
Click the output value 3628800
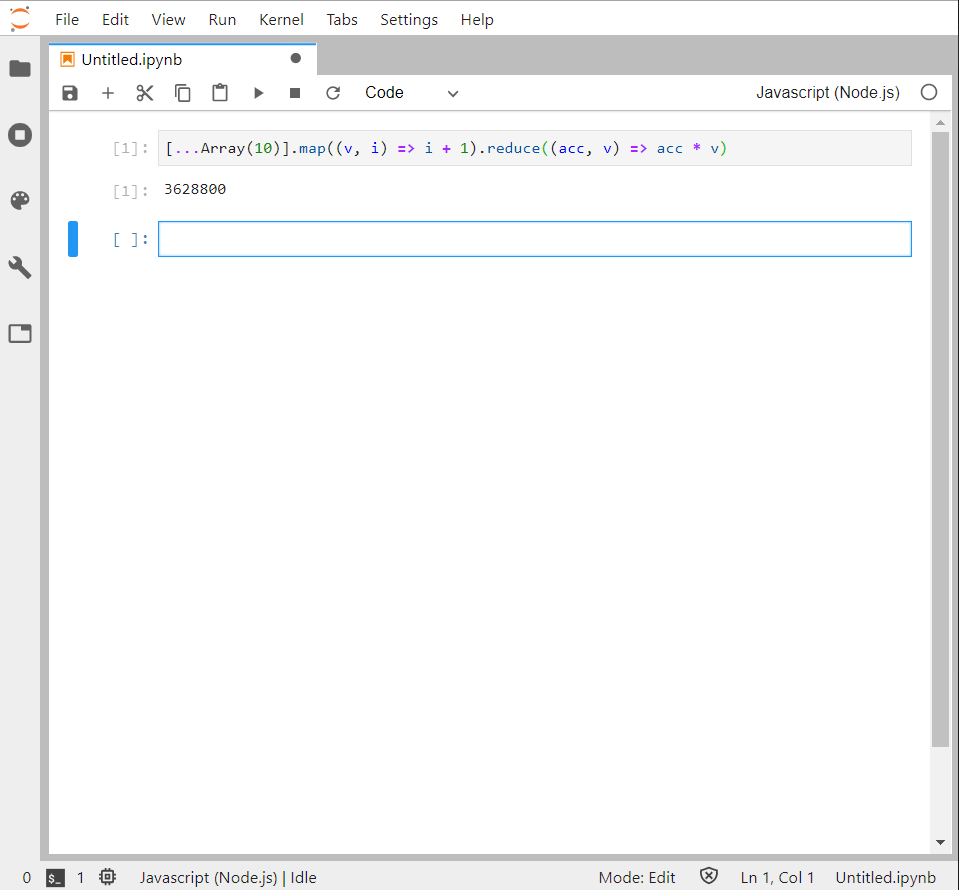click(x=195, y=190)
